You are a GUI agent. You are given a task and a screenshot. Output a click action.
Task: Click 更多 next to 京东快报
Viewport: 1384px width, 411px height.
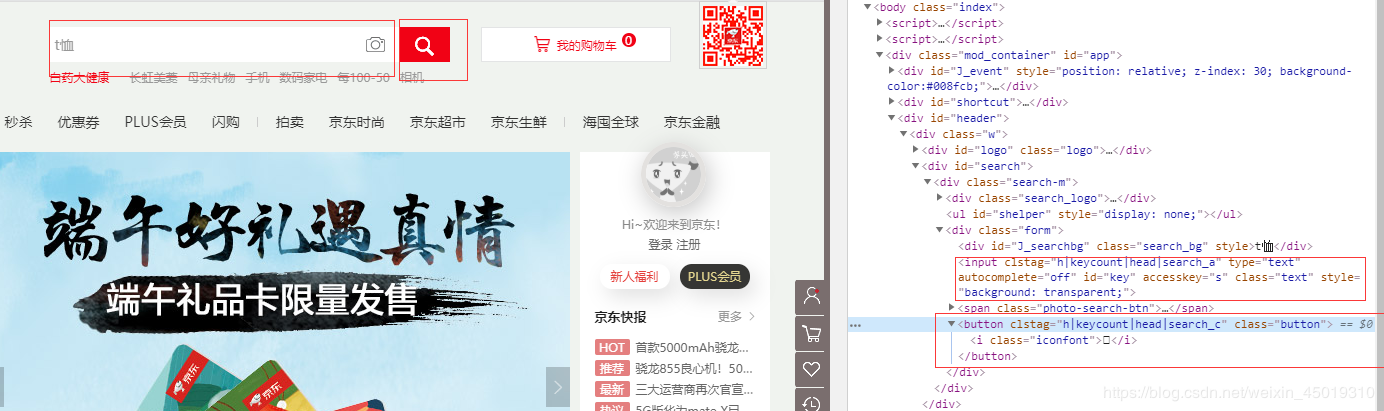(x=736, y=317)
